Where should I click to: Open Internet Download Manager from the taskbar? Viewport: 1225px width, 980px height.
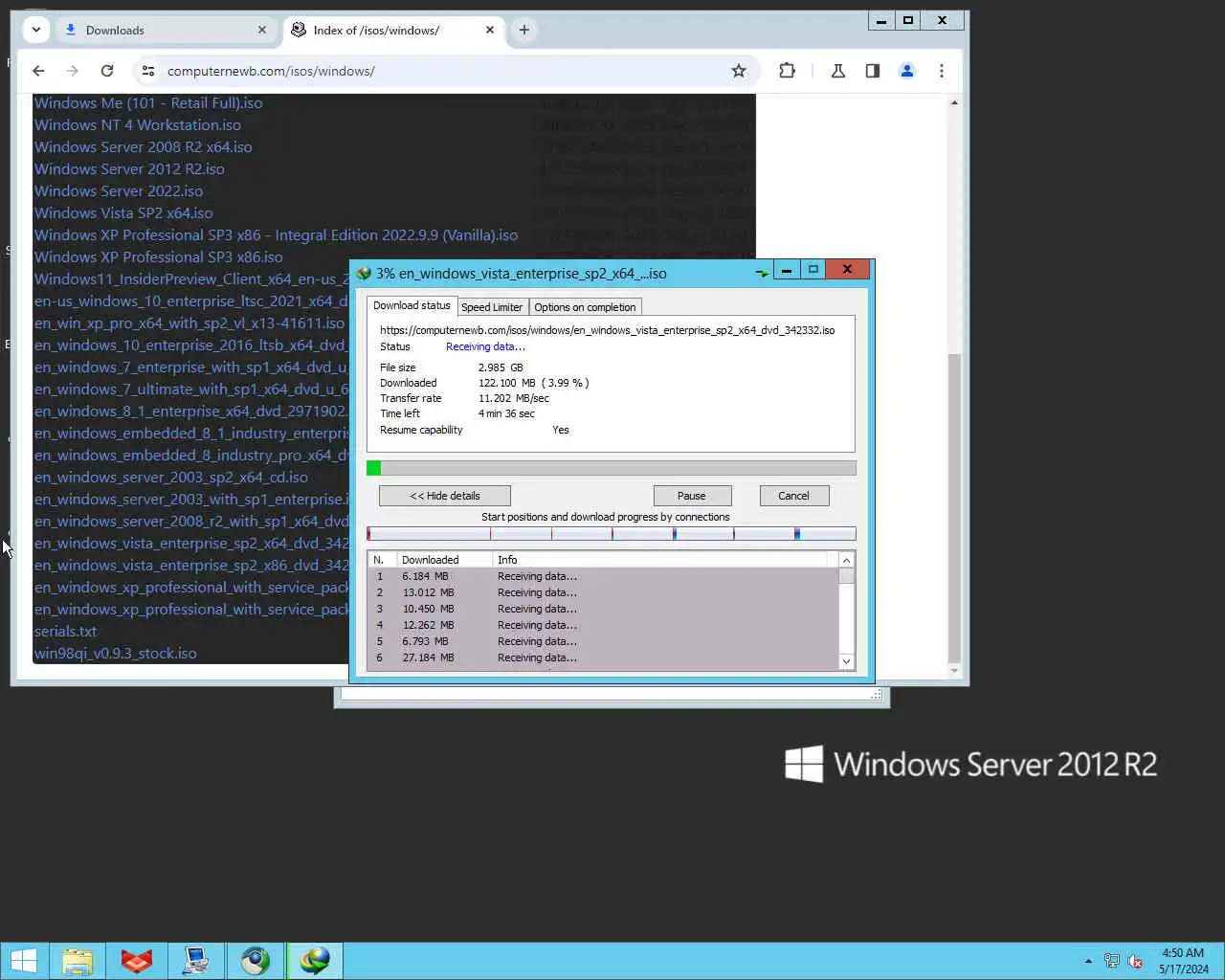point(315,961)
